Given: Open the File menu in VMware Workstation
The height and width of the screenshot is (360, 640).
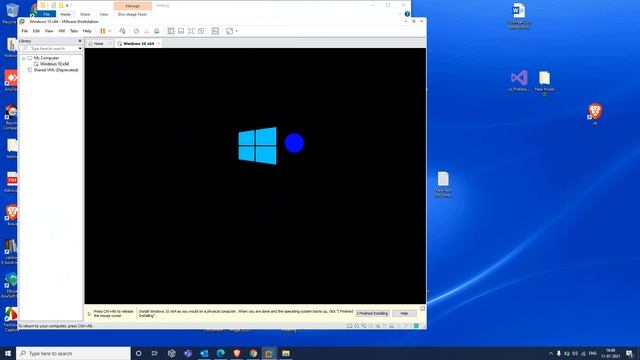Looking at the screenshot, I should point(24,31).
